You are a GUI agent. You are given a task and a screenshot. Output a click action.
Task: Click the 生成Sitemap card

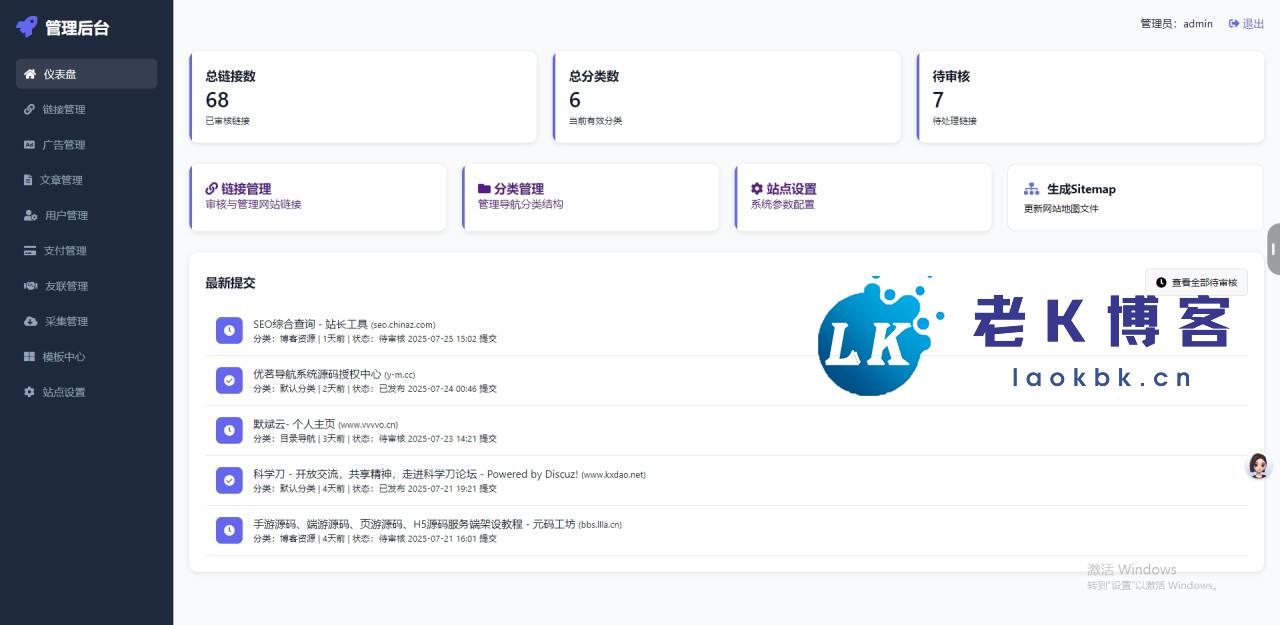tap(1135, 197)
